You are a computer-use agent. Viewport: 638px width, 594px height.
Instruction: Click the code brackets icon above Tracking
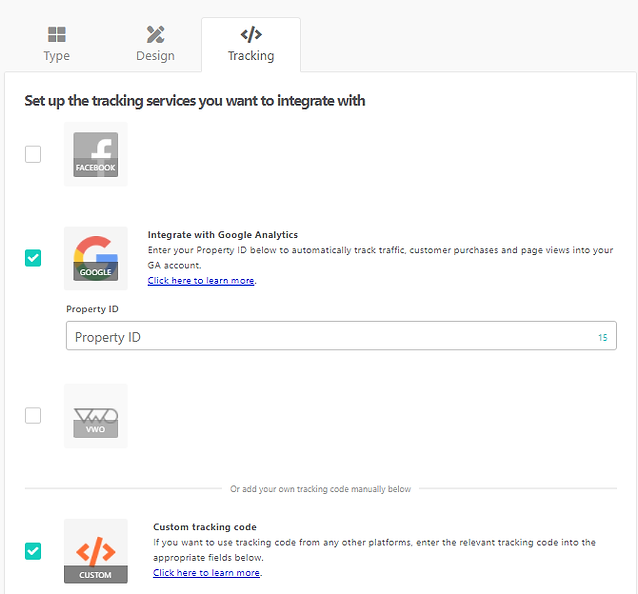(251, 35)
